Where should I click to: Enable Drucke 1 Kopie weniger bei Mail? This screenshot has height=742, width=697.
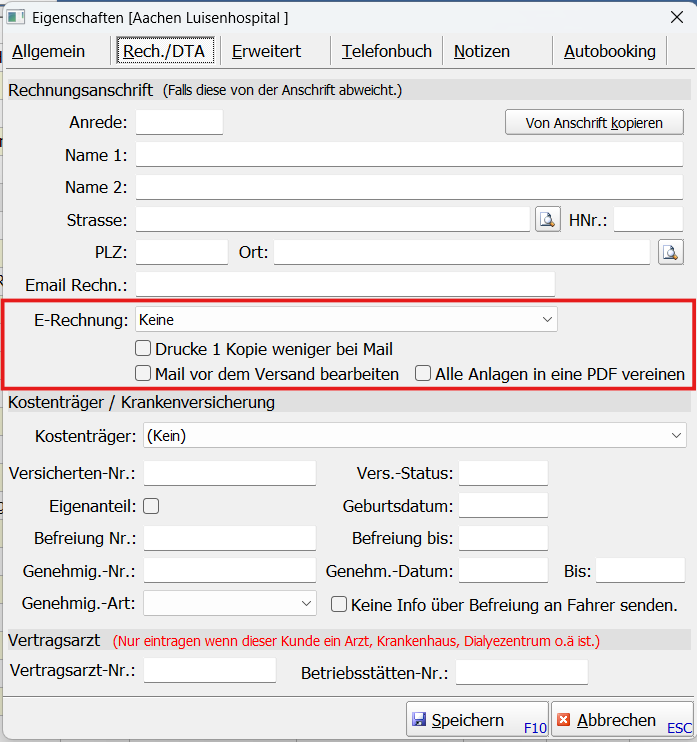pyautogui.click(x=143, y=349)
